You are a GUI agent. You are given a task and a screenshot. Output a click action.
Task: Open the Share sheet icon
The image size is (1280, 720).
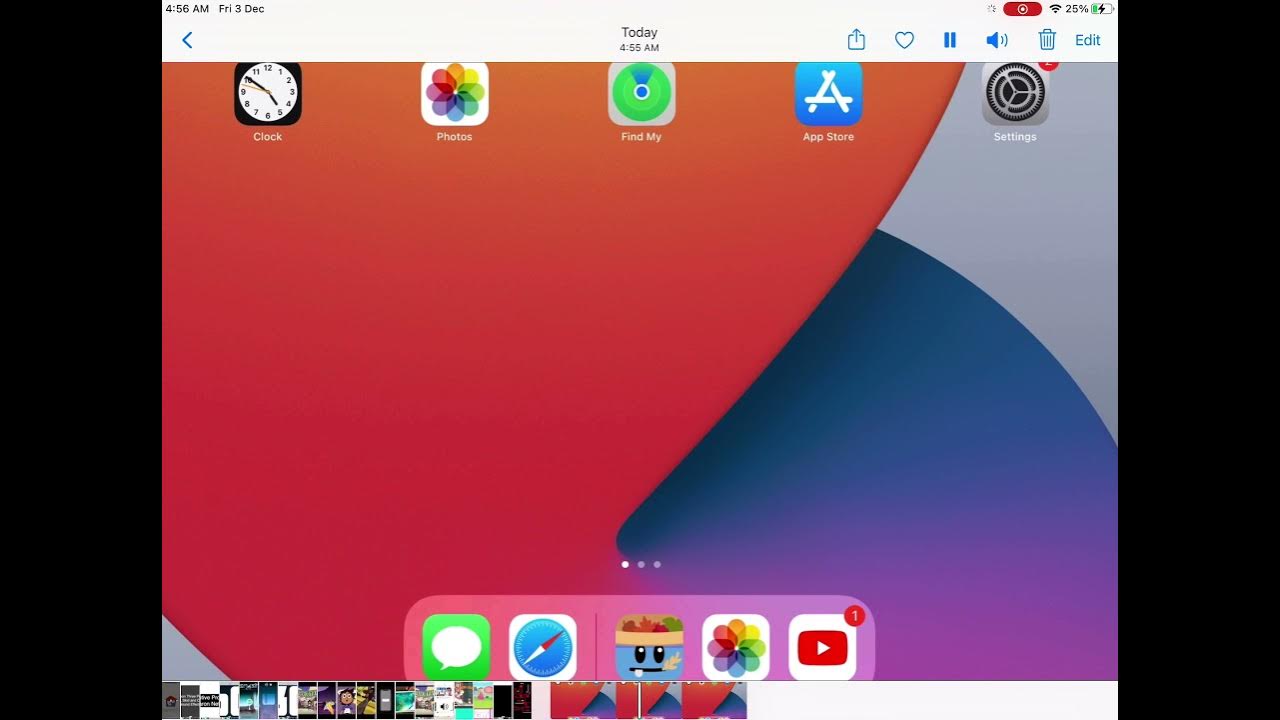(856, 40)
